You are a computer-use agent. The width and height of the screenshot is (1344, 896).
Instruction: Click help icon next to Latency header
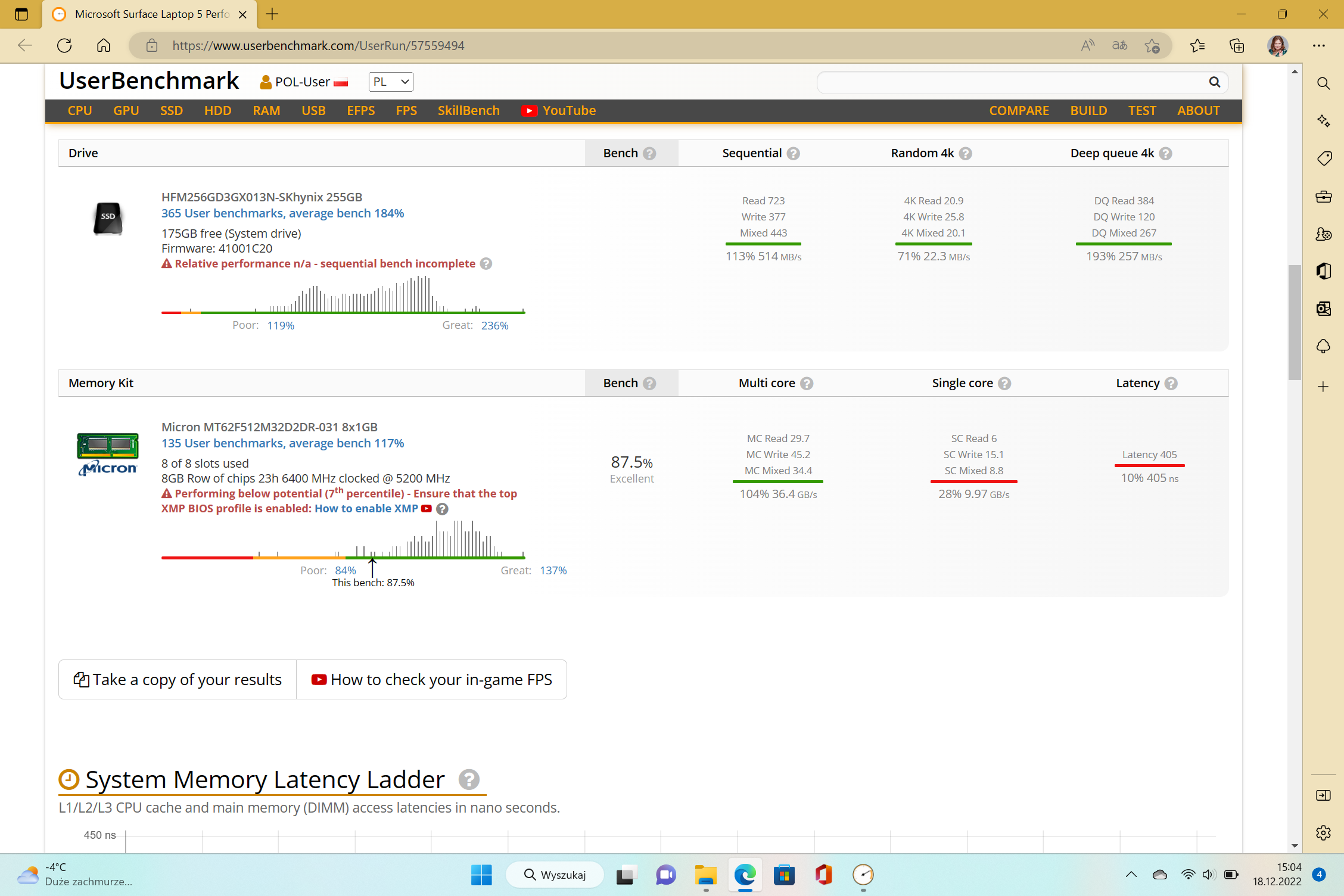[1171, 384]
